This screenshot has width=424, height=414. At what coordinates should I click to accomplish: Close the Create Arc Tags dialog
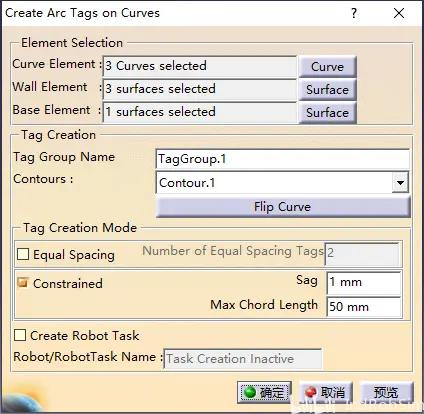pos(399,13)
